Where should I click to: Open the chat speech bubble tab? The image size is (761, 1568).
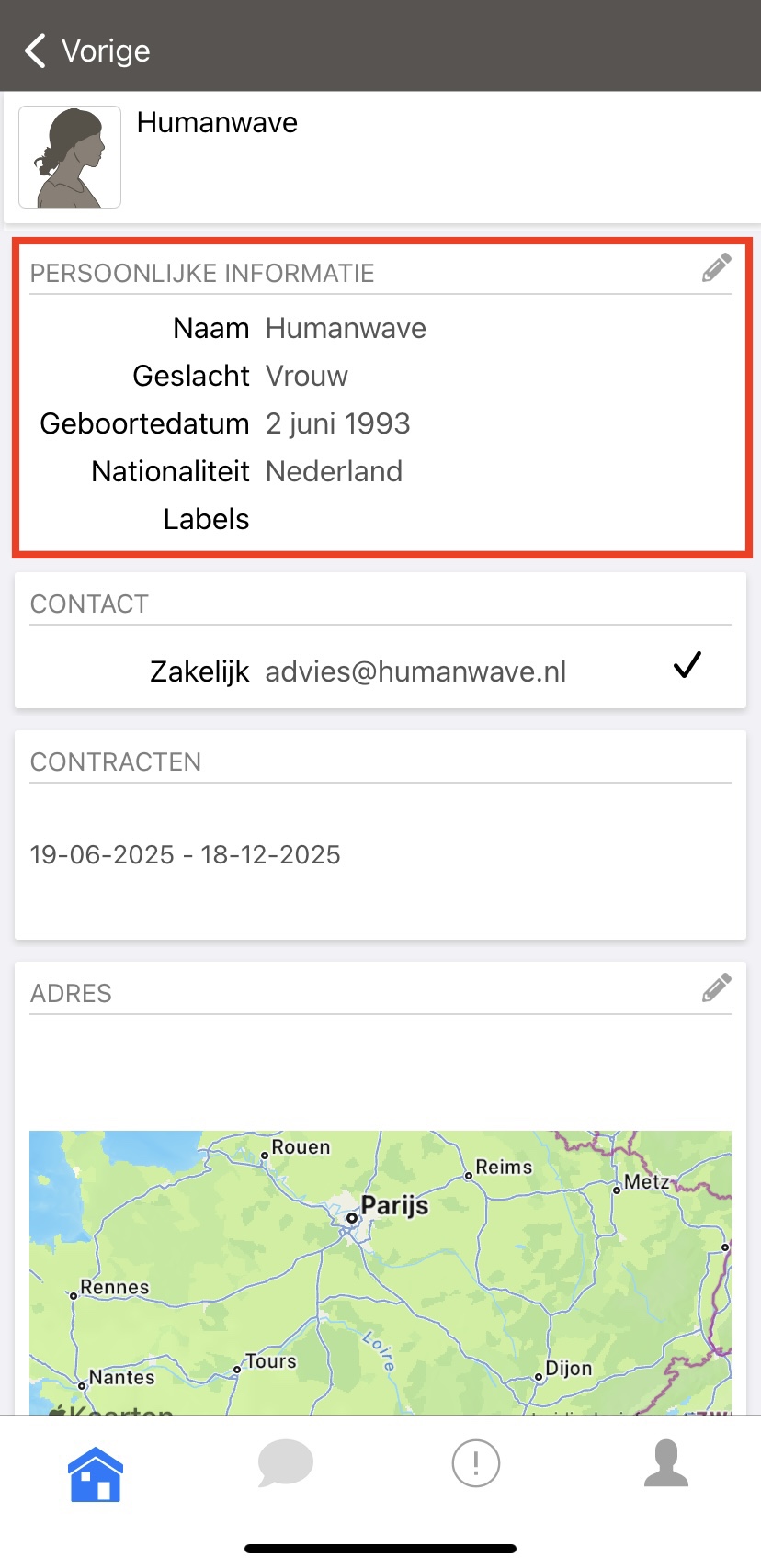(286, 1463)
